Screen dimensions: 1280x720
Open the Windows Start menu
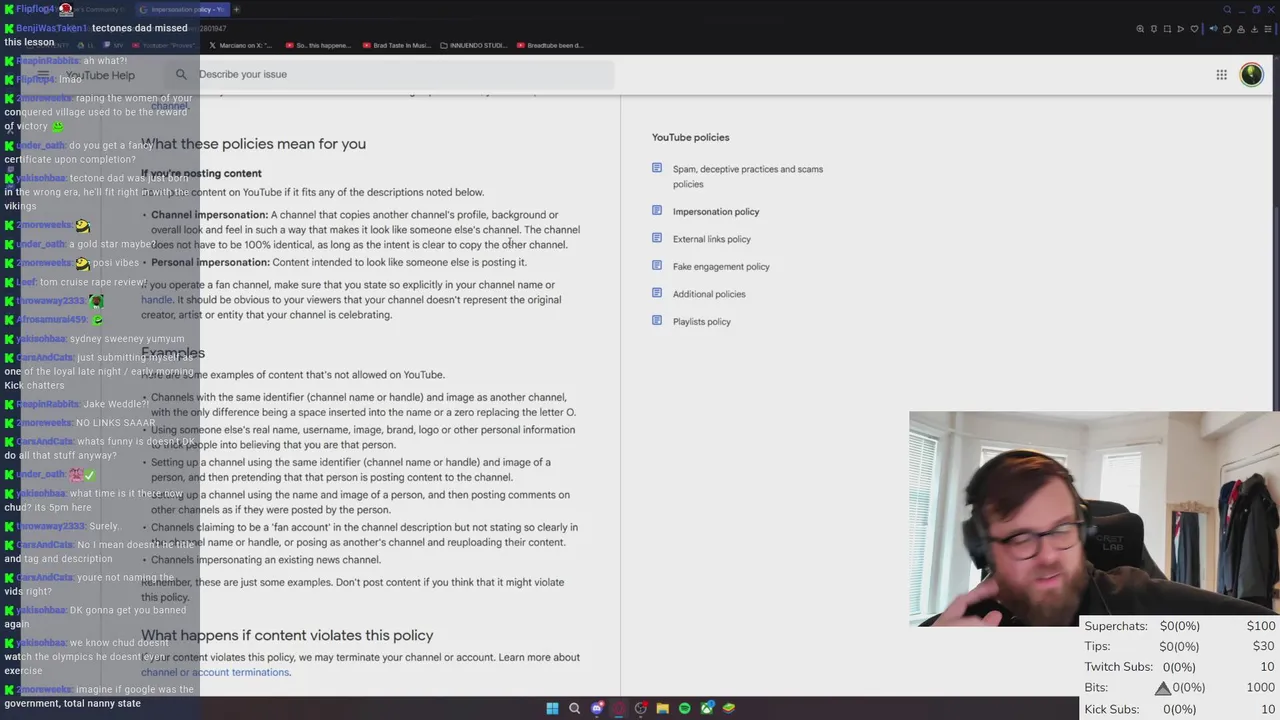(552, 708)
